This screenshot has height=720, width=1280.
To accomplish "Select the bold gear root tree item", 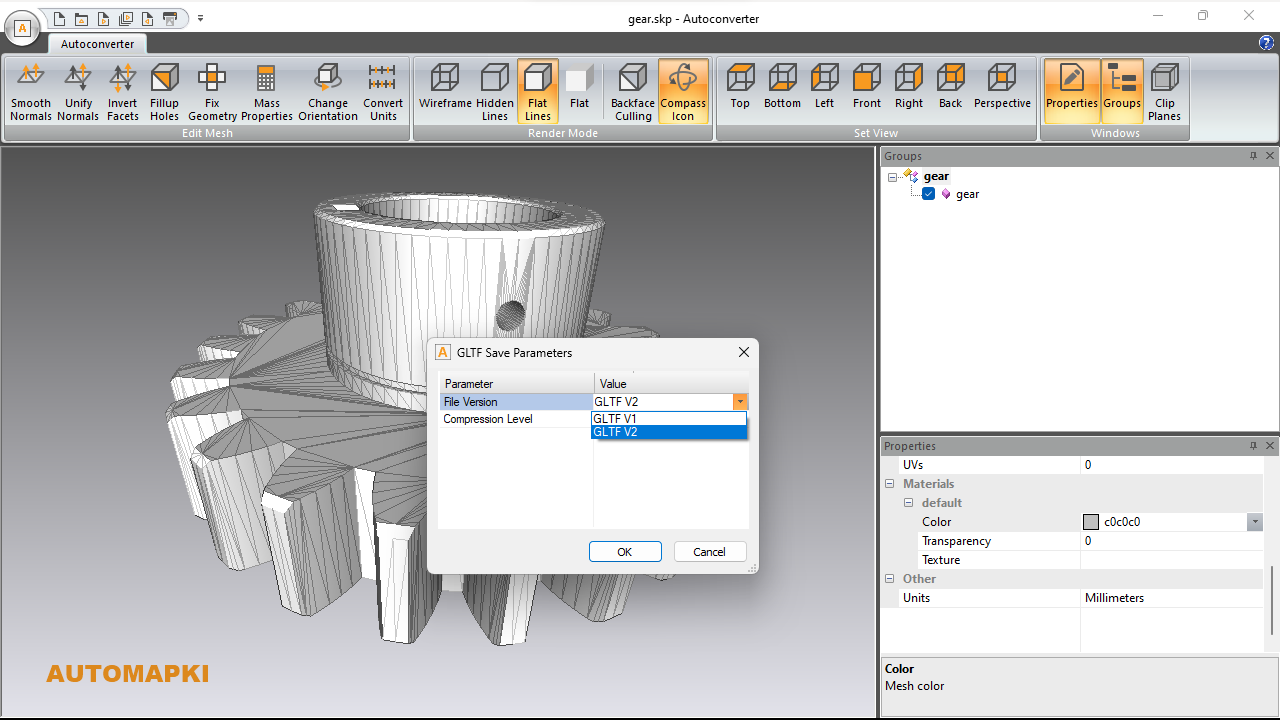I will pyautogui.click(x=936, y=176).
